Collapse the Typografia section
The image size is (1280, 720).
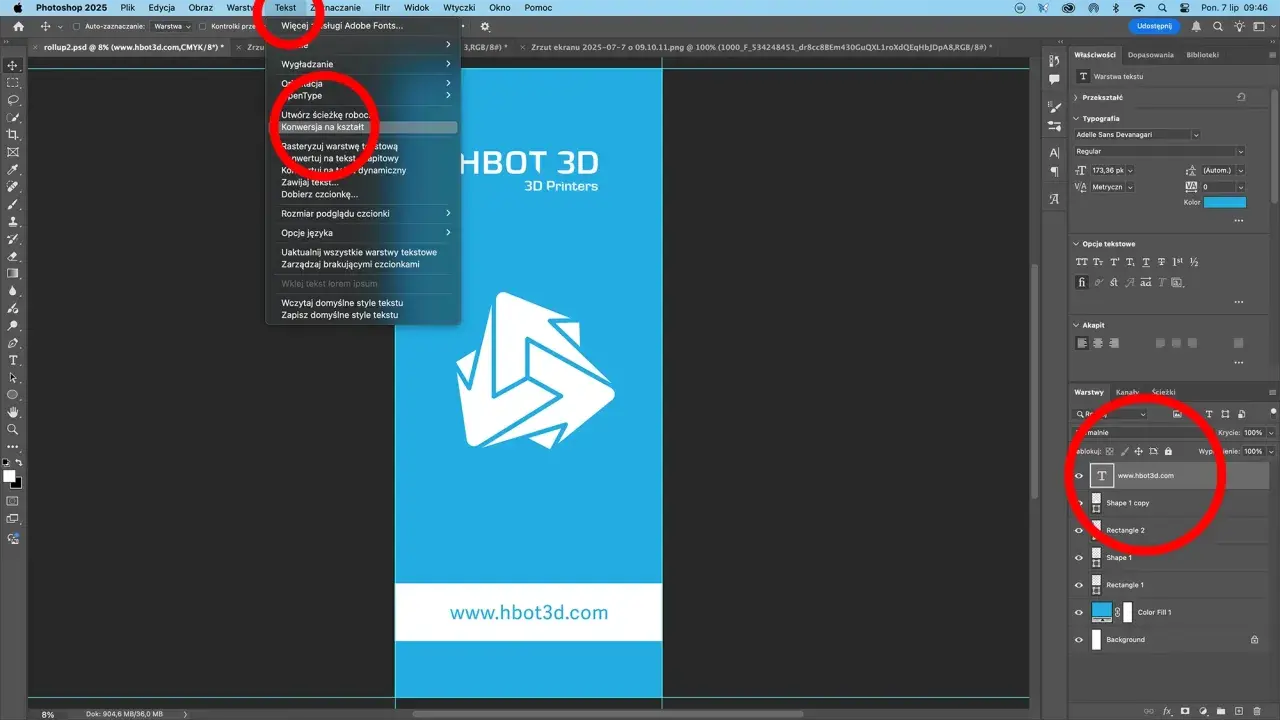[1076, 118]
